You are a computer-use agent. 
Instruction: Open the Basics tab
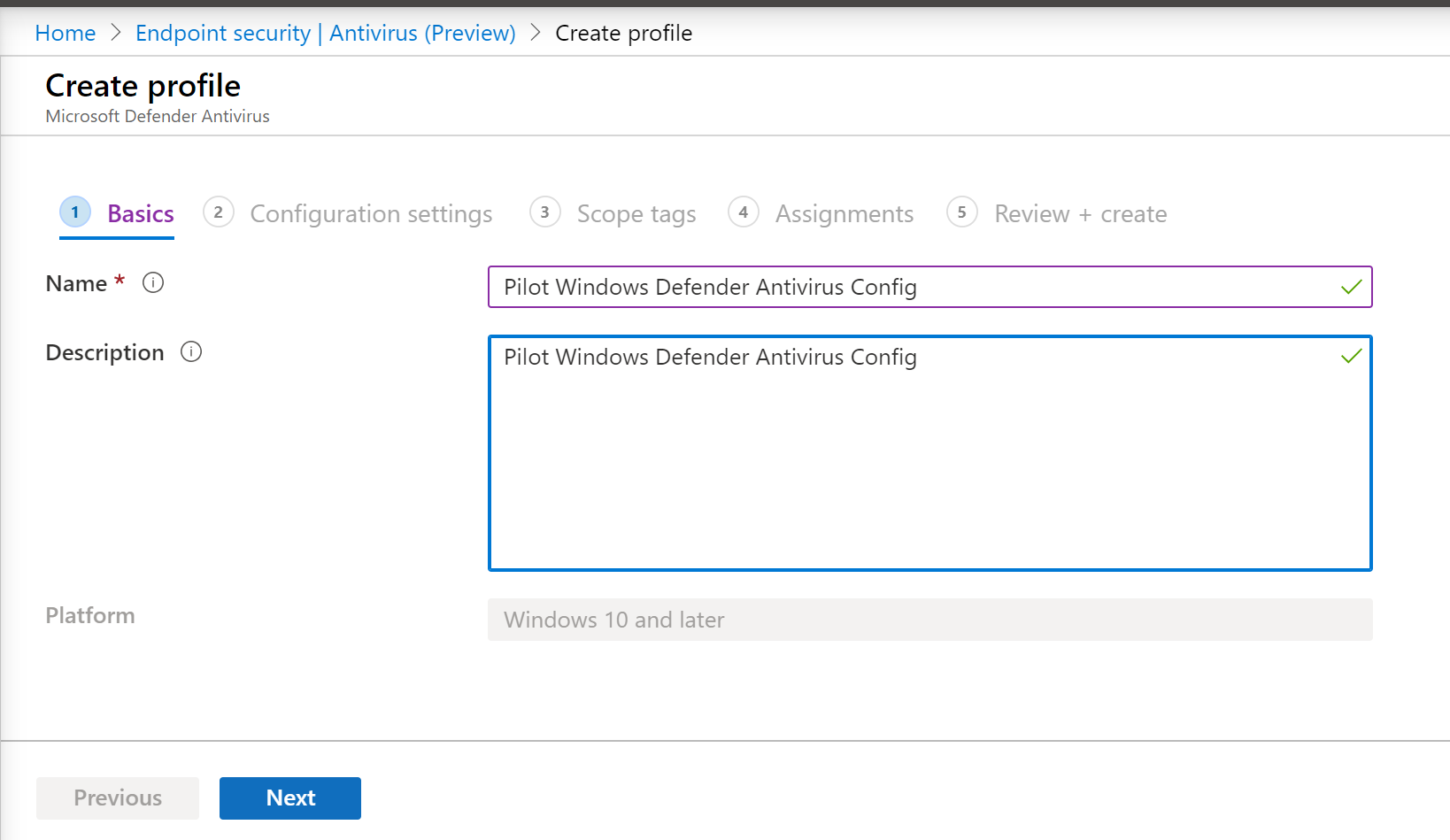click(x=141, y=214)
